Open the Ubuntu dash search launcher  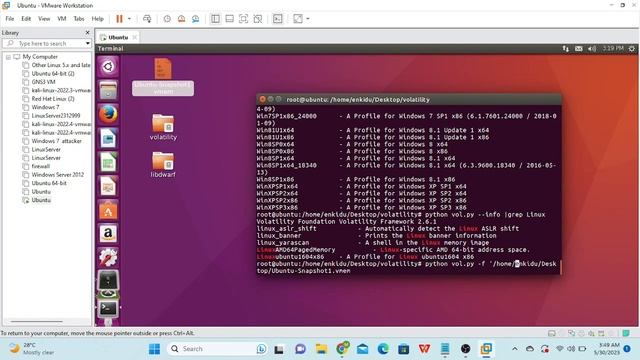(x=108, y=67)
